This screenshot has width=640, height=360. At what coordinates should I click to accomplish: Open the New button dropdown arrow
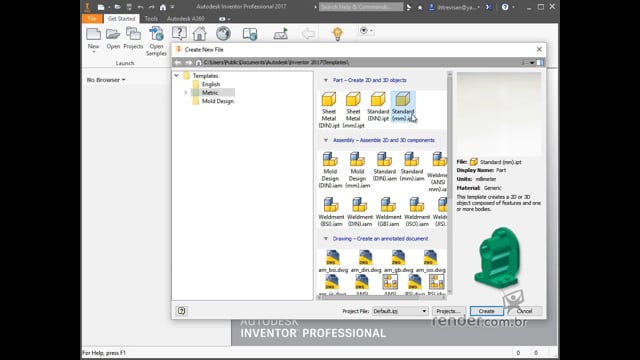tap(93, 52)
